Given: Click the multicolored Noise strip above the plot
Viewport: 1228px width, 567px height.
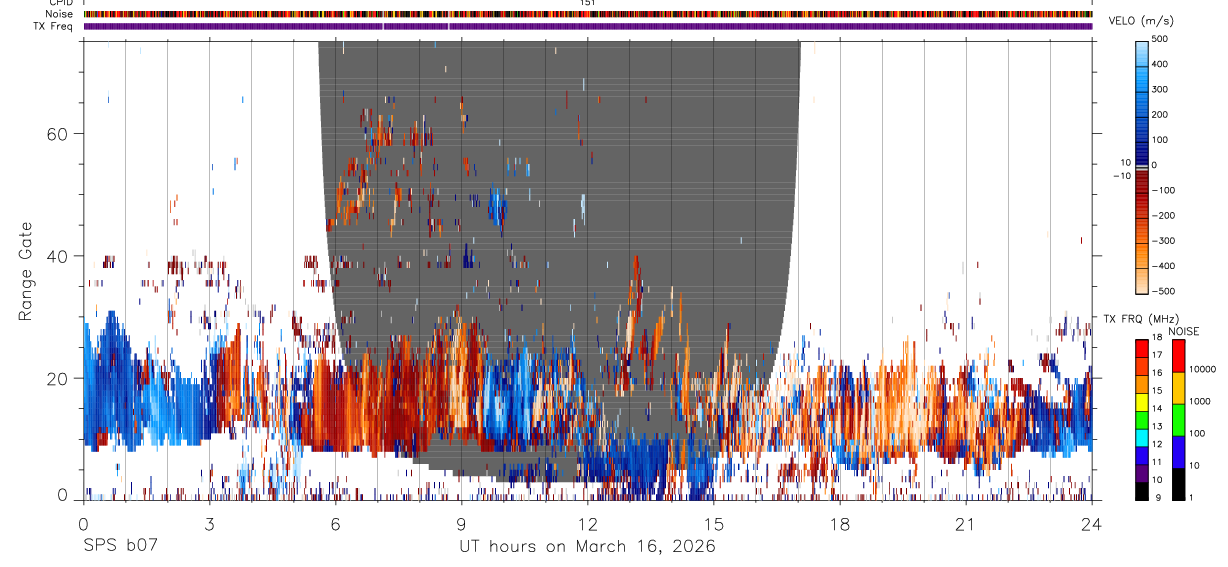Looking at the screenshot, I should pos(588,15).
